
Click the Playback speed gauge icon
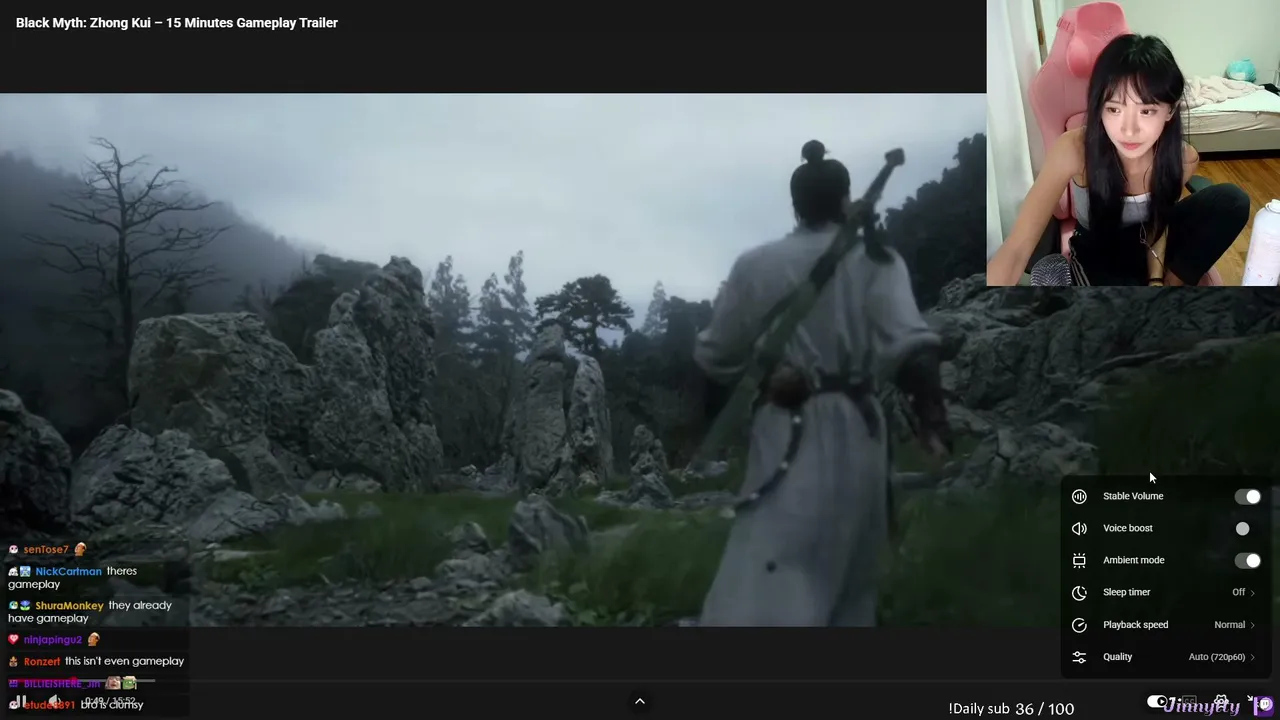click(1079, 625)
